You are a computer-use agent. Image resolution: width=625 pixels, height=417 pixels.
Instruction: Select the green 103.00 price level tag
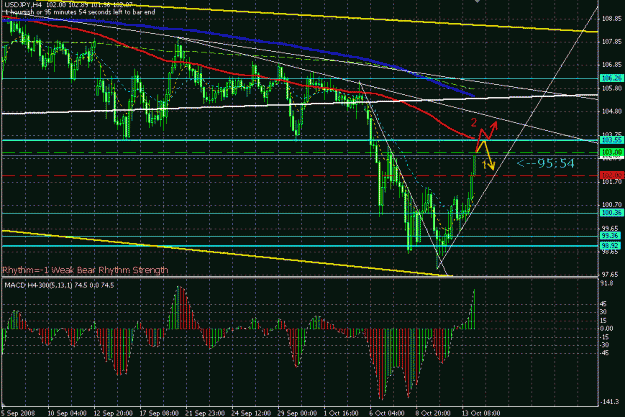[x=612, y=152]
